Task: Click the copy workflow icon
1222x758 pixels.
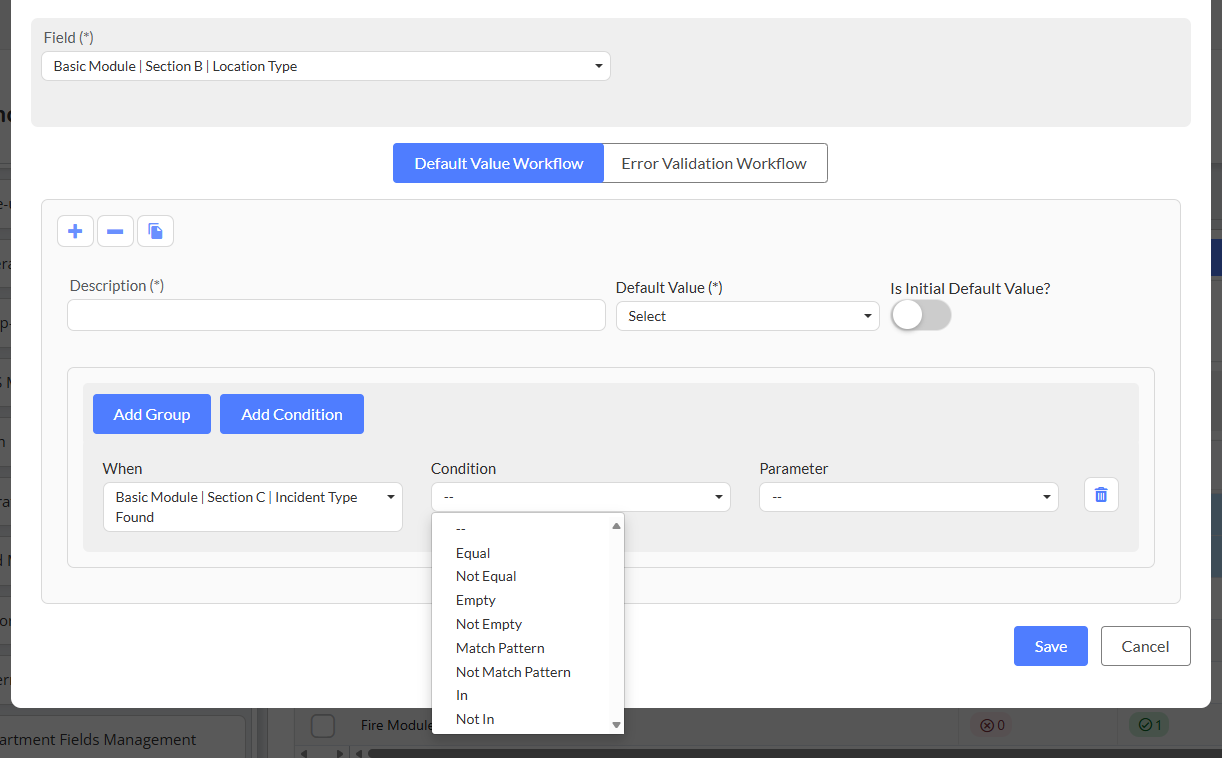Action: pyautogui.click(x=155, y=231)
